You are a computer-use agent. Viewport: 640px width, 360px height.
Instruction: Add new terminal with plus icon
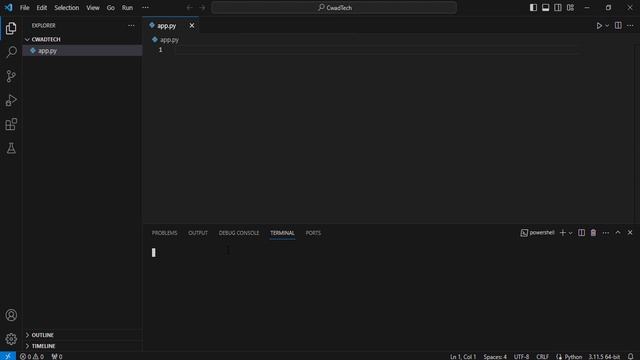pyautogui.click(x=562, y=233)
